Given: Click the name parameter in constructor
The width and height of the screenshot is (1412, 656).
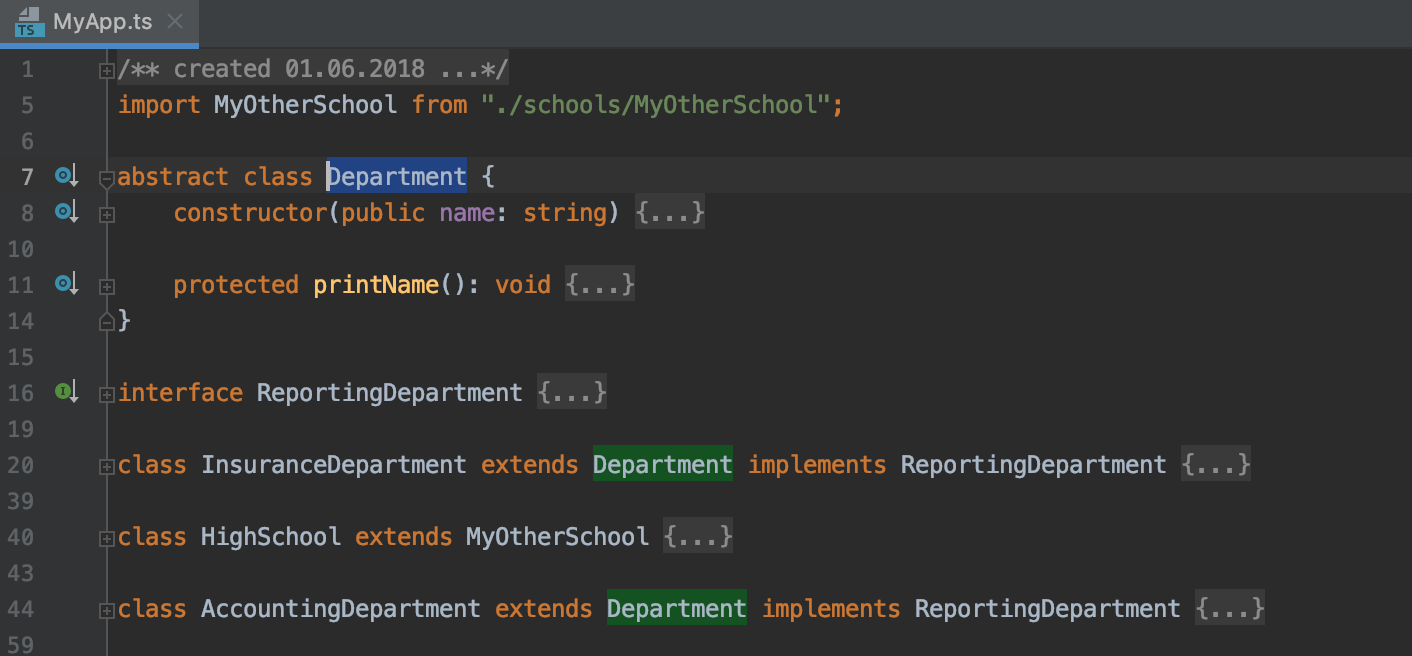Looking at the screenshot, I should click(x=467, y=213).
